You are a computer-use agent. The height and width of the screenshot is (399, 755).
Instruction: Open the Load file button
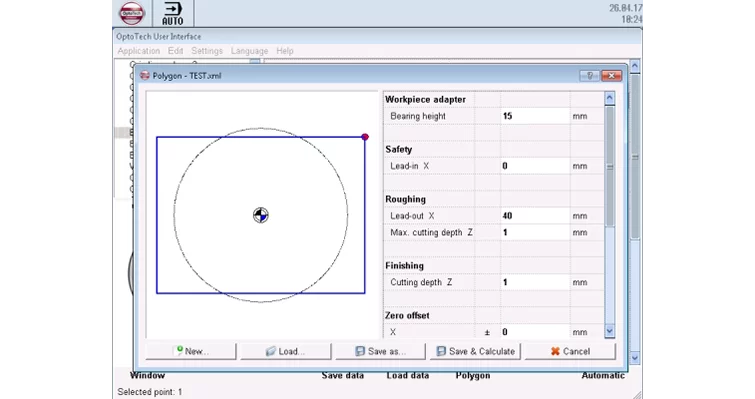tap(286, 351)
